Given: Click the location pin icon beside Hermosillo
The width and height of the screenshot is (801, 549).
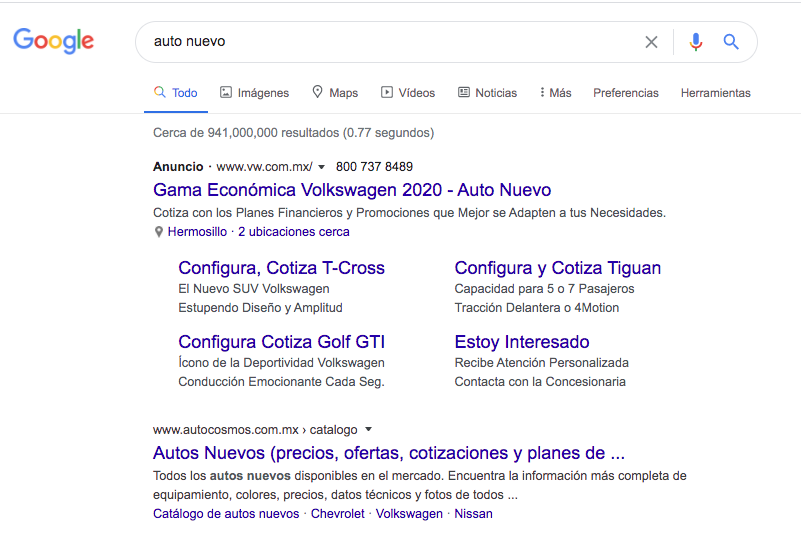Looking at the screenshot, I should point(159,232).
